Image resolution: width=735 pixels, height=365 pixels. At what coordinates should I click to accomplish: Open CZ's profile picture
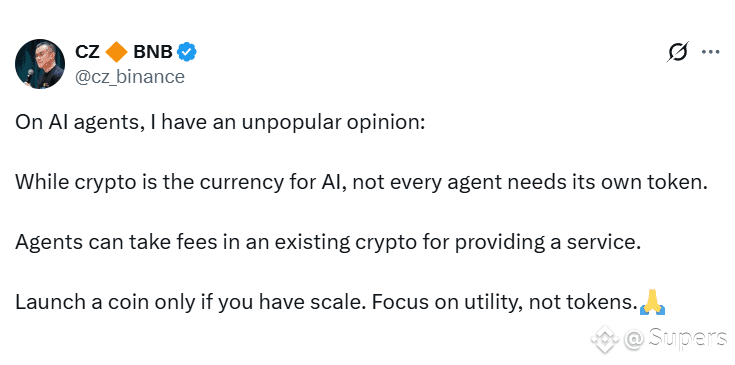40,64
